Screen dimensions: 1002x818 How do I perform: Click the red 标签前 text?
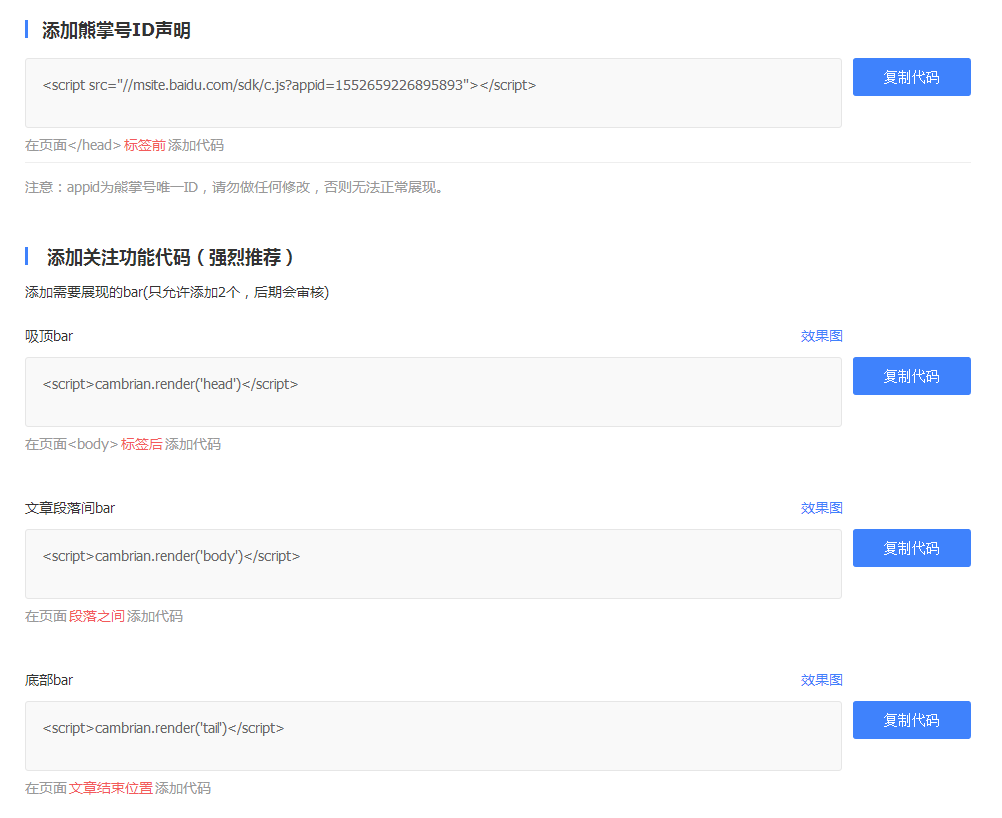coord(145,145)
